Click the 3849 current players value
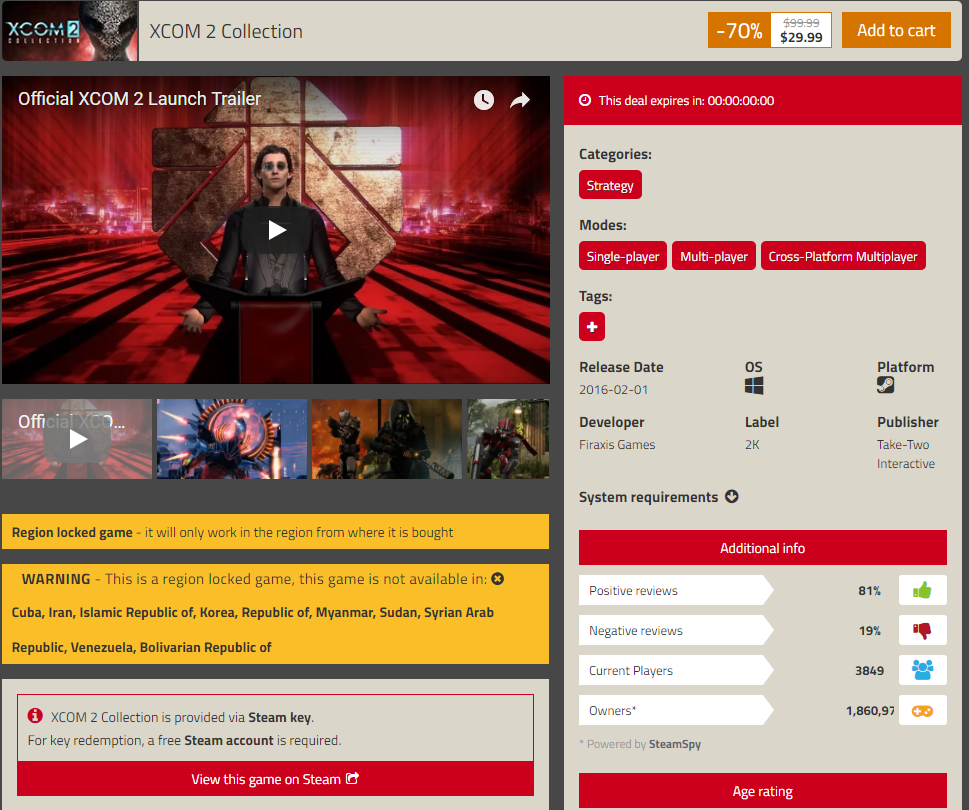 (x=869, y=670)
